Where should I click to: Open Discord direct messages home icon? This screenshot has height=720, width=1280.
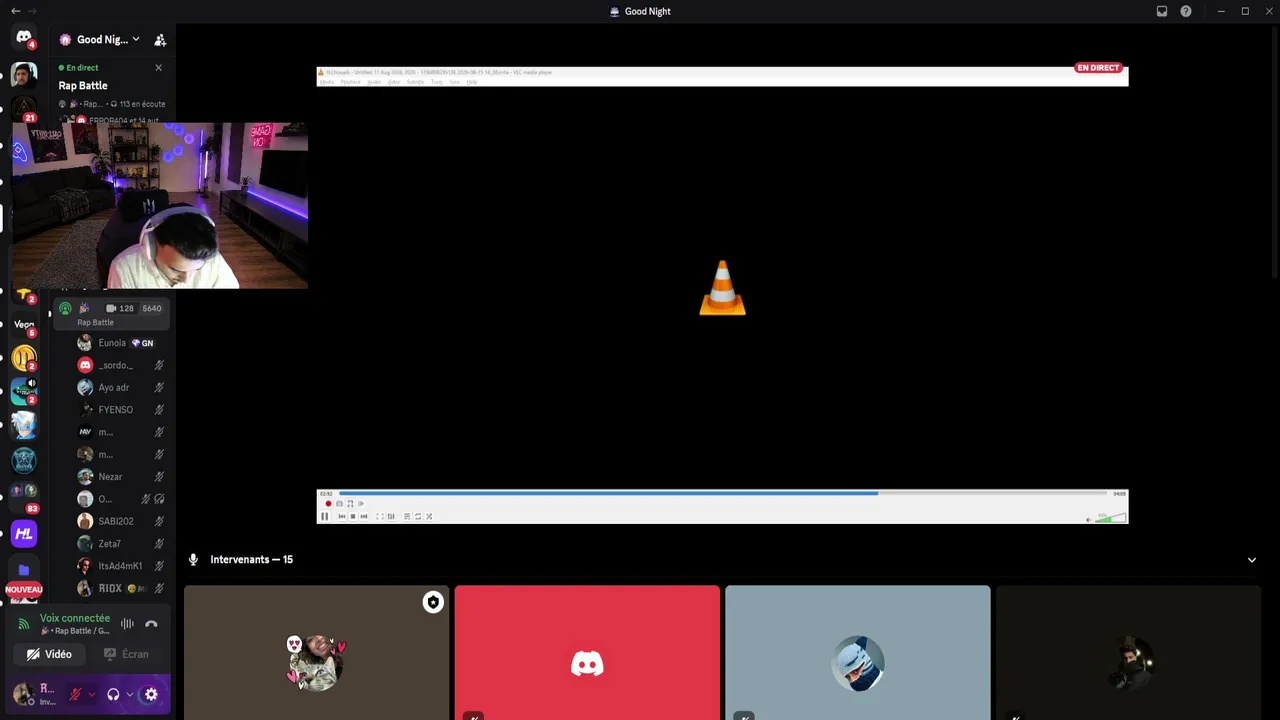point(24,37)
